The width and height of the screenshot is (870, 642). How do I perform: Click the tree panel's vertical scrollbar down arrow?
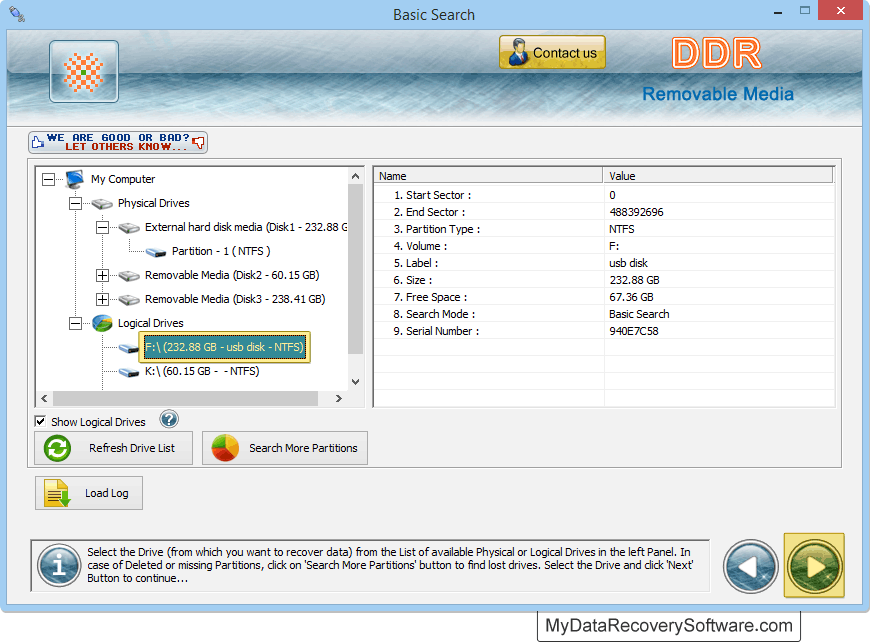[x=355, y=381]
